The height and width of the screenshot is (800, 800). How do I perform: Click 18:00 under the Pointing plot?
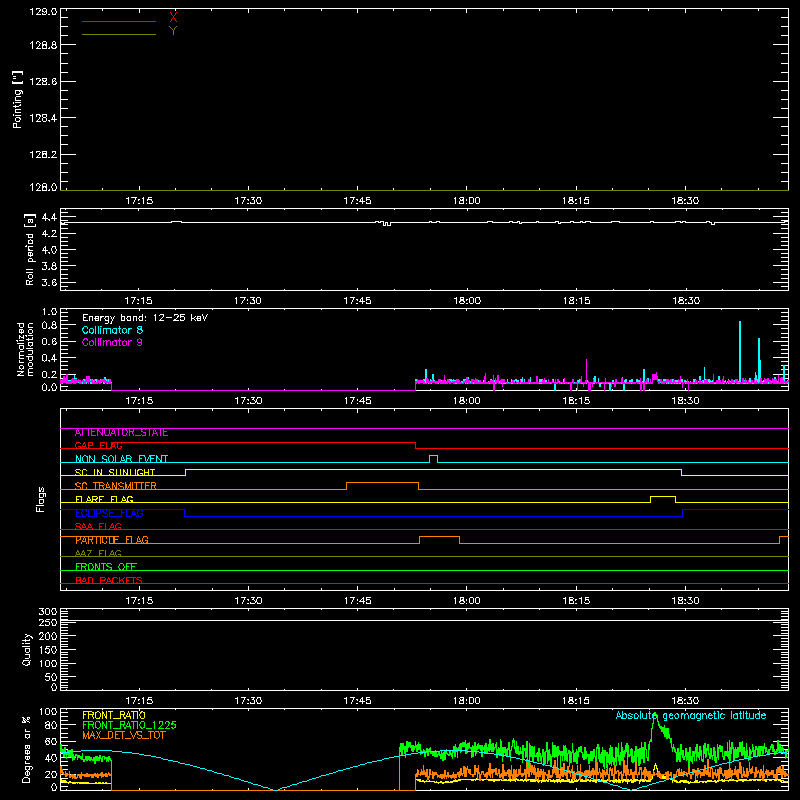point(467,201)
